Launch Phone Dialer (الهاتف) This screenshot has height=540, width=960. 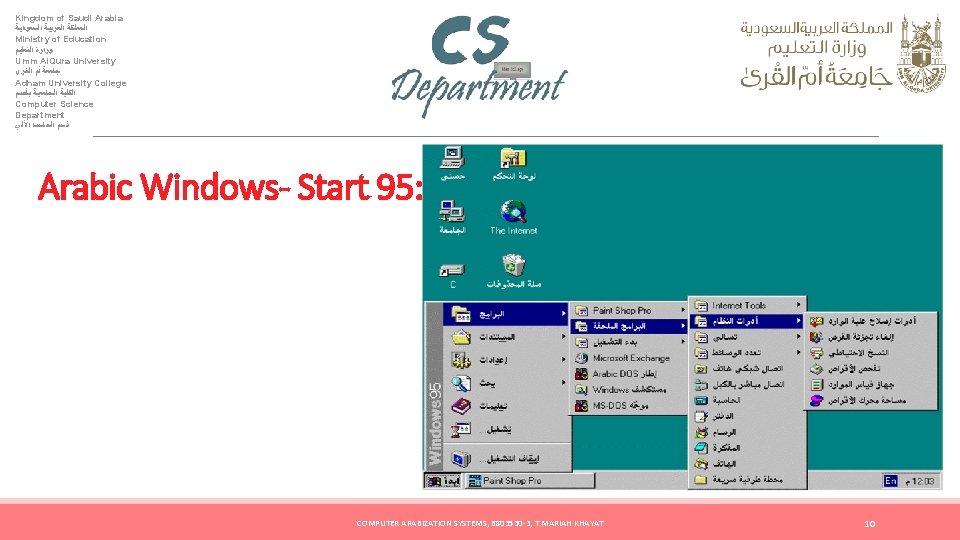[748, 464]
